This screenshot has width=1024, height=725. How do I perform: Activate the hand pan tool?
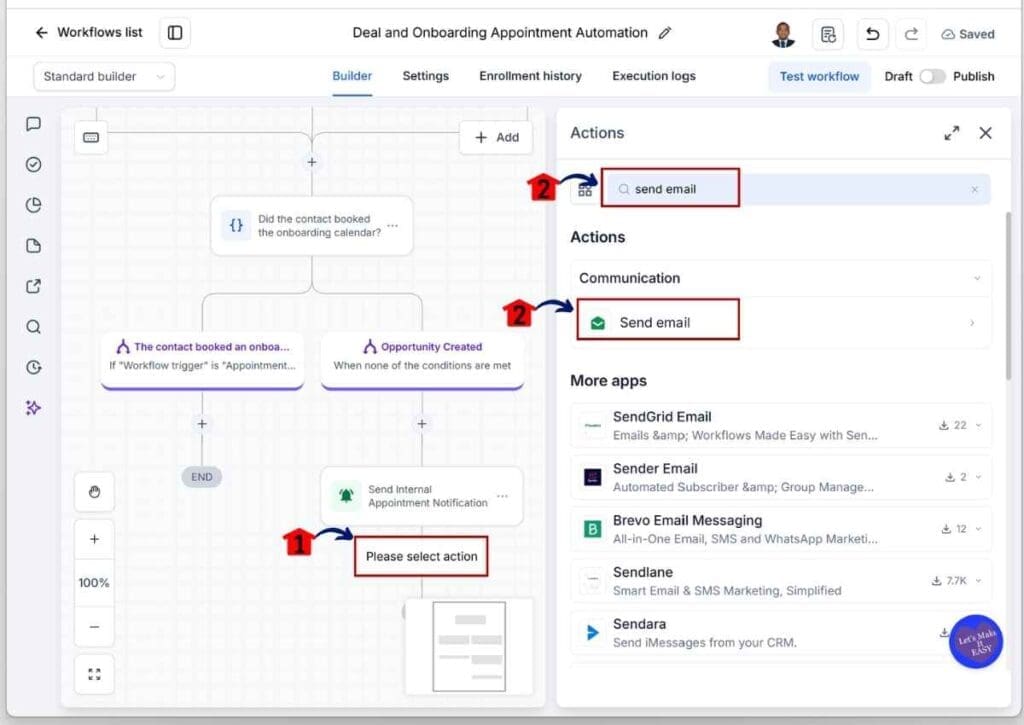pyautogui.click(x=95, y=492)
